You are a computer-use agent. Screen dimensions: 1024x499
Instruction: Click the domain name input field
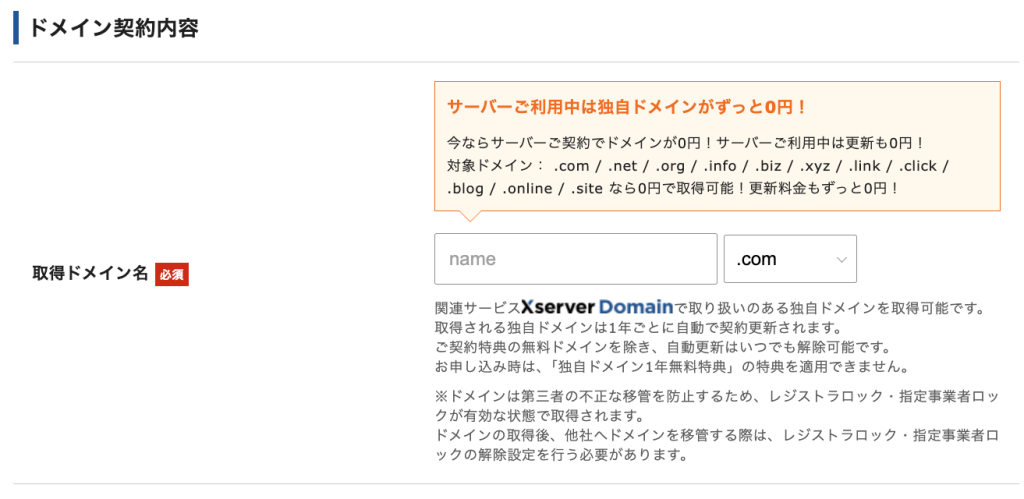click(575, 259)
